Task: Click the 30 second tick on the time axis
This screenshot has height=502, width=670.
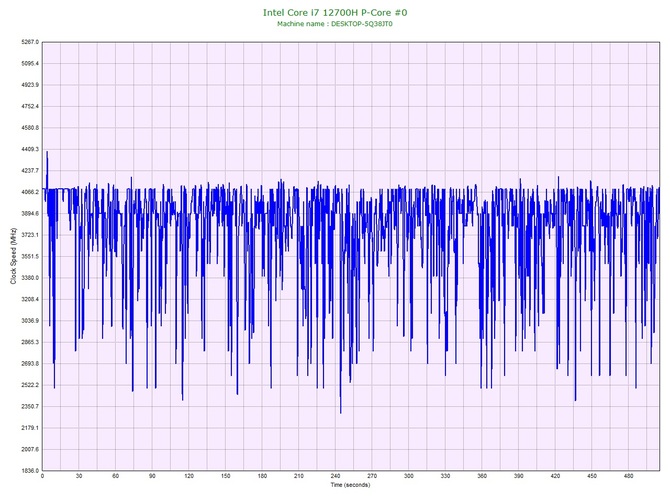Action: click(79, 476)
